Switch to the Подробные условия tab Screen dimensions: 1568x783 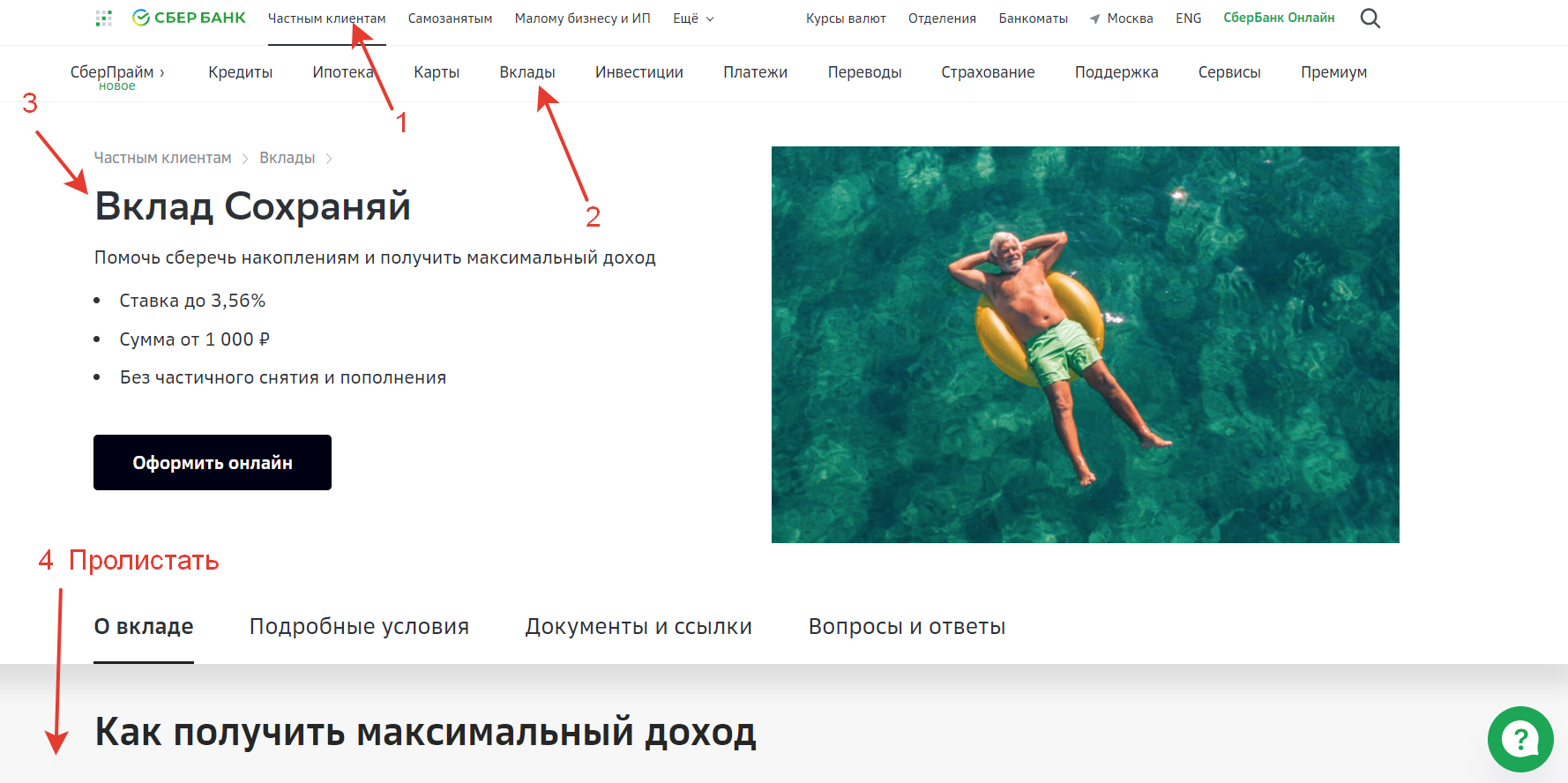359,626
